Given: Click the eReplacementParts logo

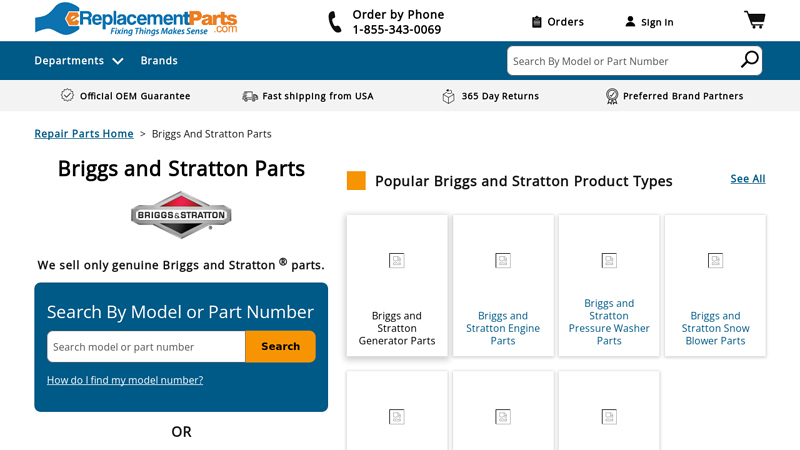Looking at the screenshot, I should click(136, 19).
